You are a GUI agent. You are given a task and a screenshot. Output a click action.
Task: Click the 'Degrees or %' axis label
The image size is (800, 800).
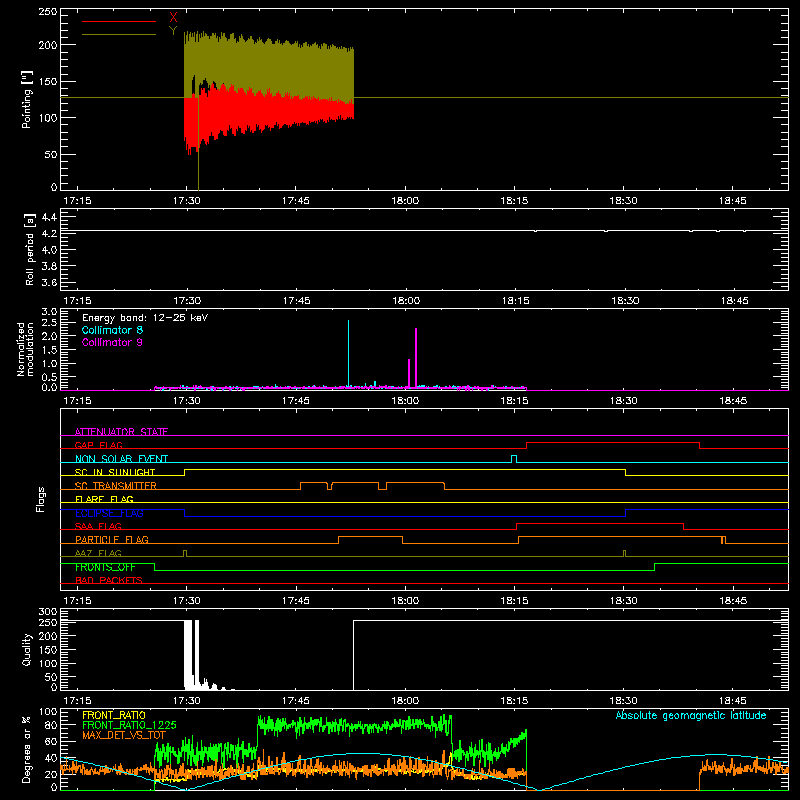pos(27,749)
